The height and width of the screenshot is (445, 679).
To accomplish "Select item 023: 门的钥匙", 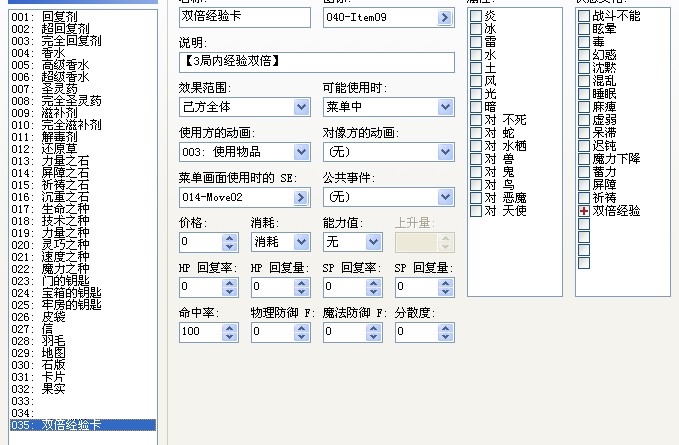I will 83,281.
